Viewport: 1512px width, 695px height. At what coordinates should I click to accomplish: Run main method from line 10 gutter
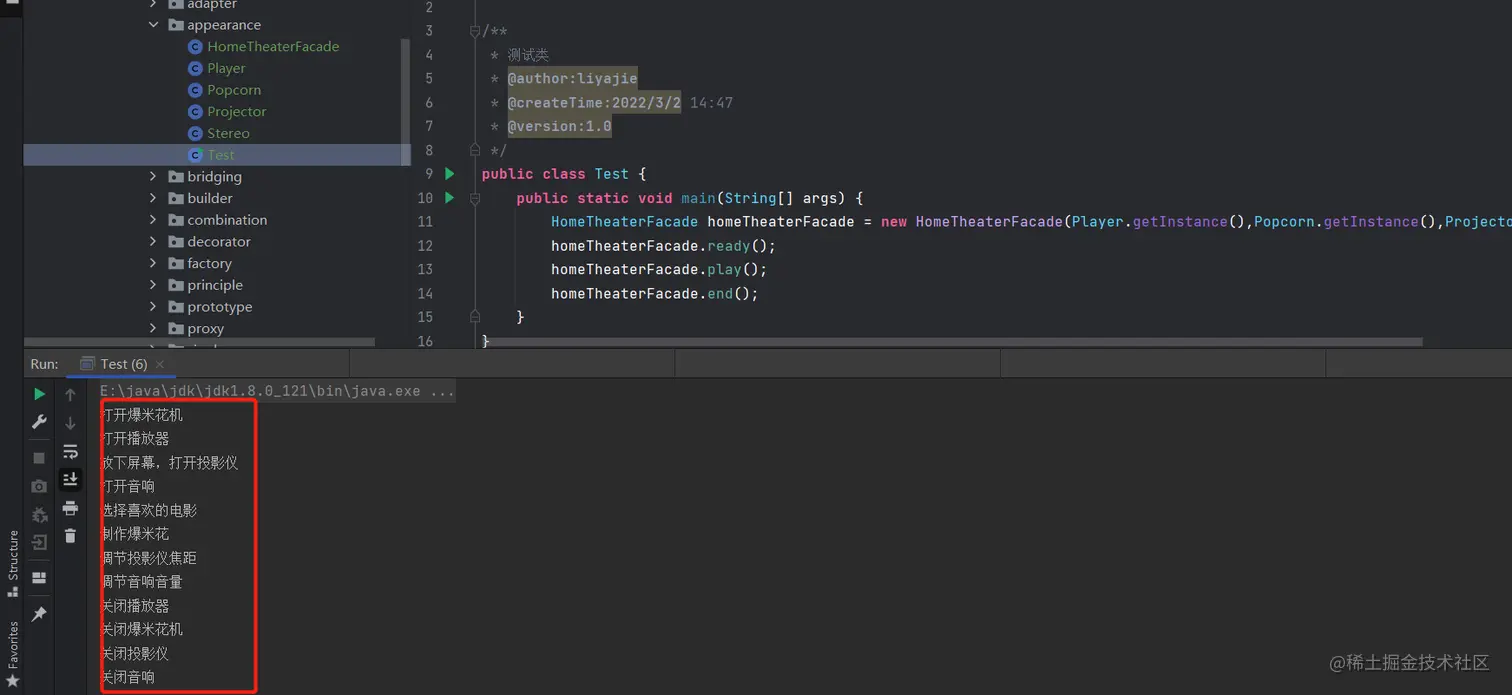pyautogui.click(x=450, y=198)
